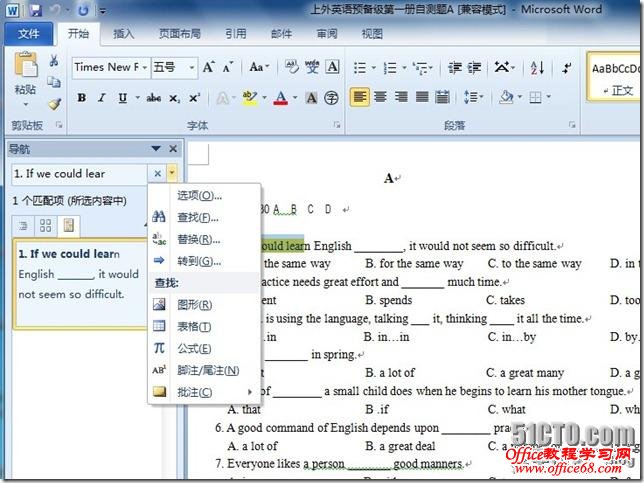The height and width of the screenshot is (483, 644).
Task: Close the 导航 navigation pane
Action: pos(173,149)
